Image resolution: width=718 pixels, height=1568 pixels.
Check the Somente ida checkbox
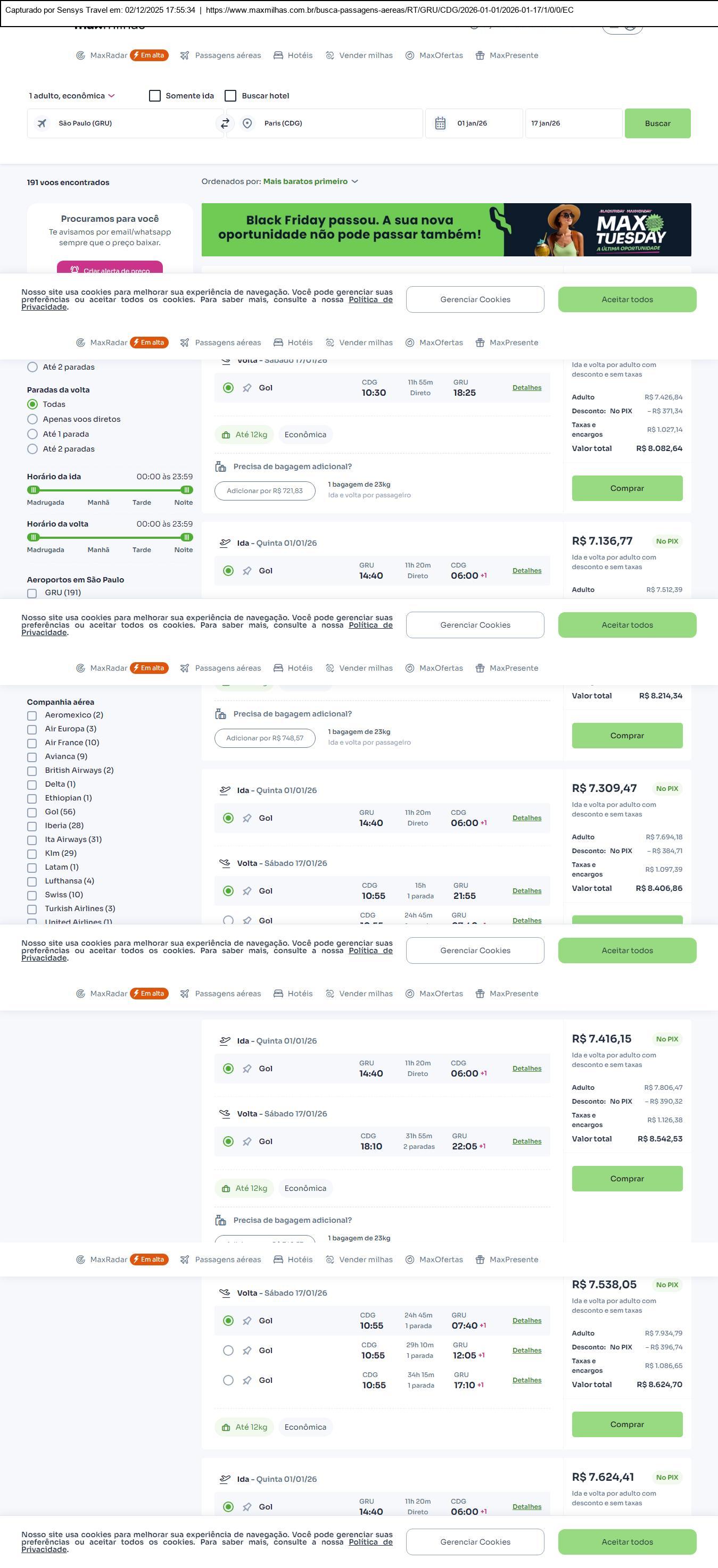155,96
